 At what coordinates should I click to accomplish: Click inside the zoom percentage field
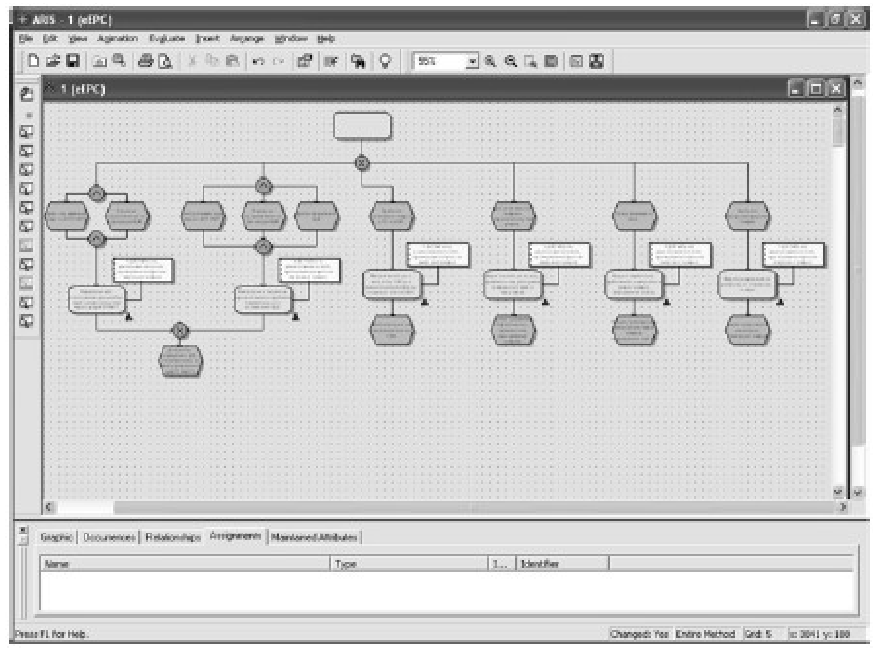(x=441, y=61)
